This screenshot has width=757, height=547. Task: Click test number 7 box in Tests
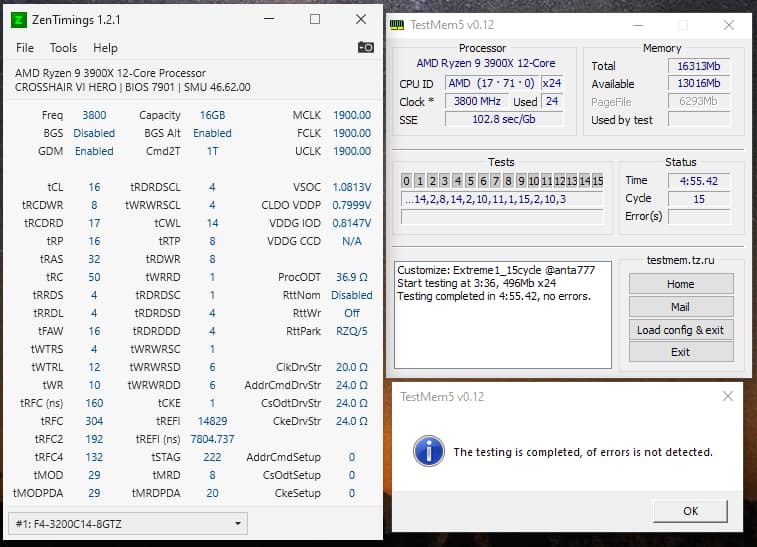tap(495, 181)
